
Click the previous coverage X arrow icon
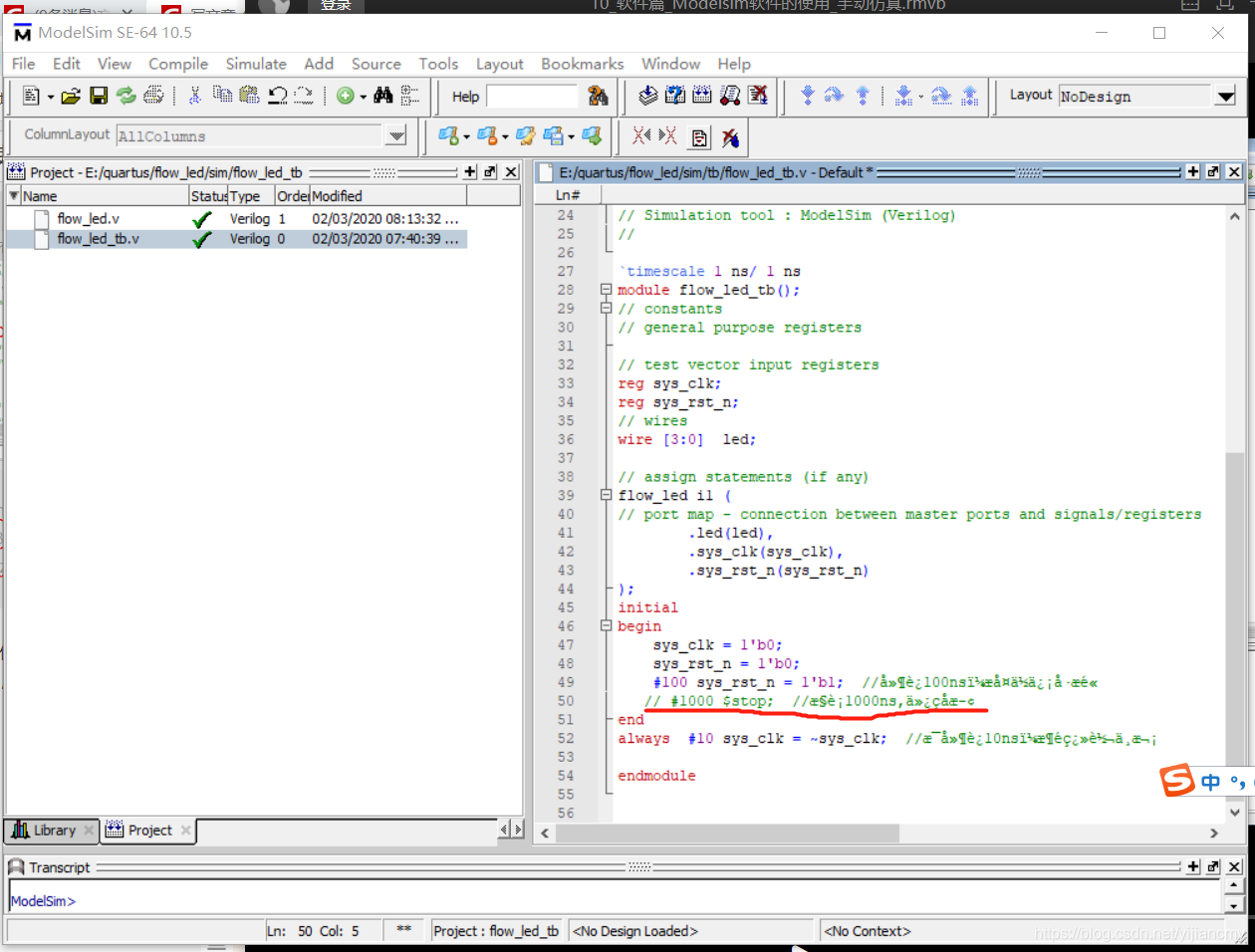pos(641,135)
